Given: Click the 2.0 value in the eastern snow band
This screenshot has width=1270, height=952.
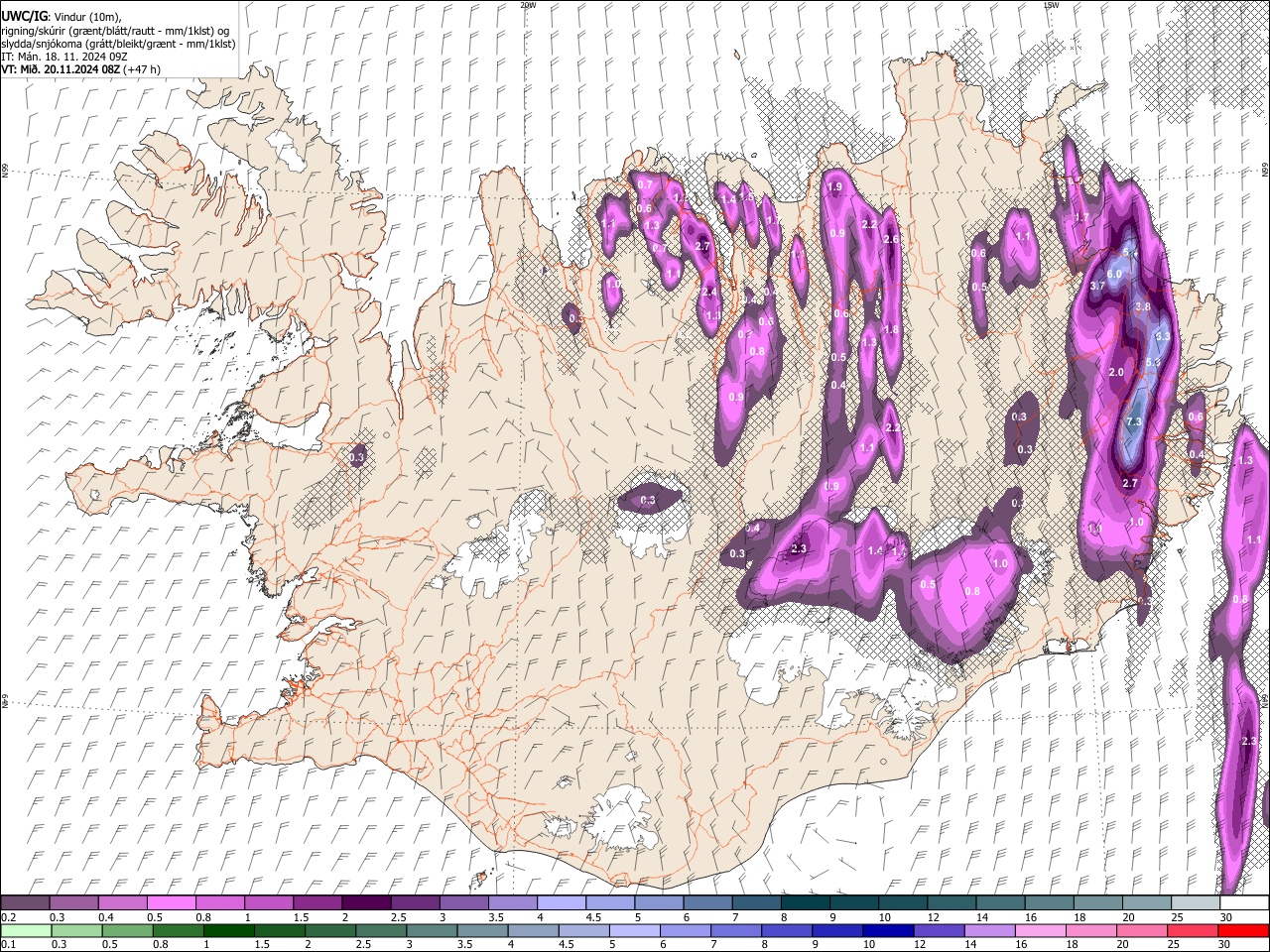Looking at the screenshot, I should (1116, 372).
